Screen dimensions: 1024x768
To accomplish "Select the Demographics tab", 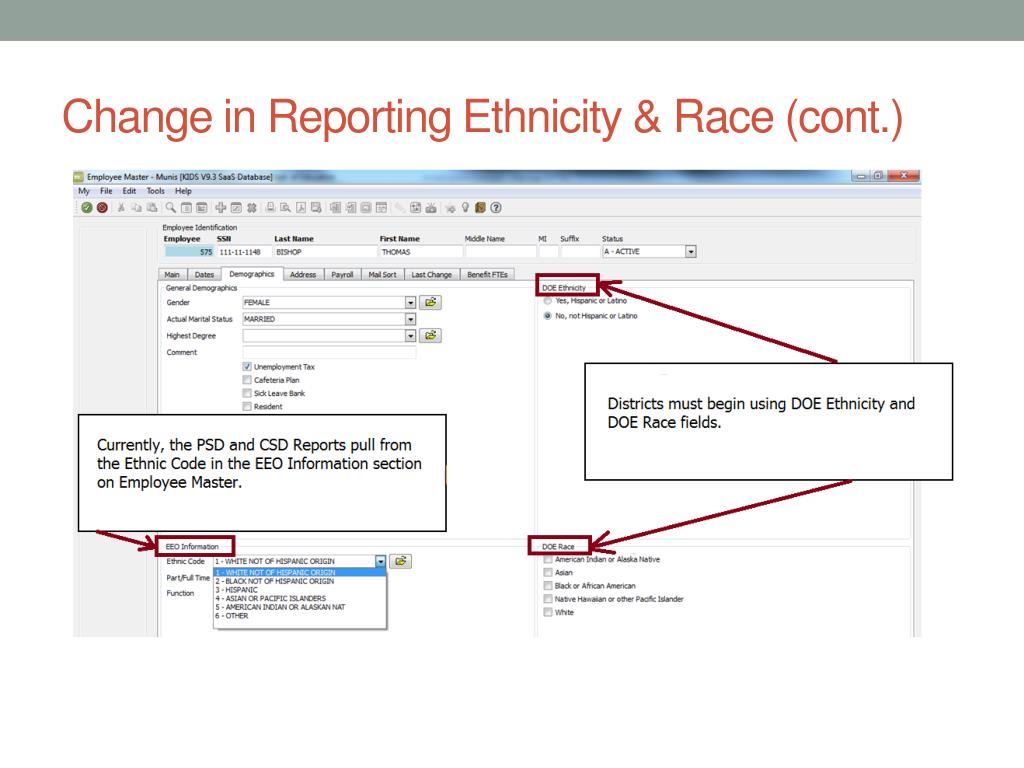I will (251, 274).
